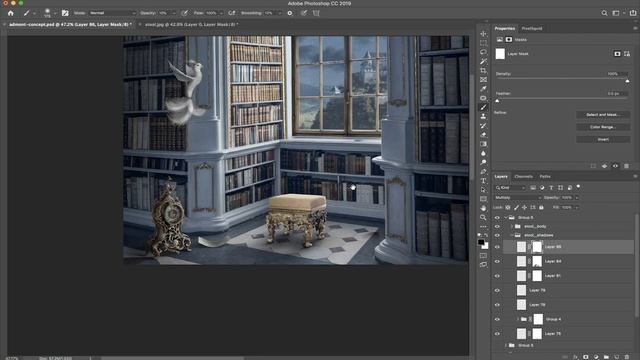Delete layer using trash icon in Layers
This screenshot has height=360, width=640.
tap(627, 357)
